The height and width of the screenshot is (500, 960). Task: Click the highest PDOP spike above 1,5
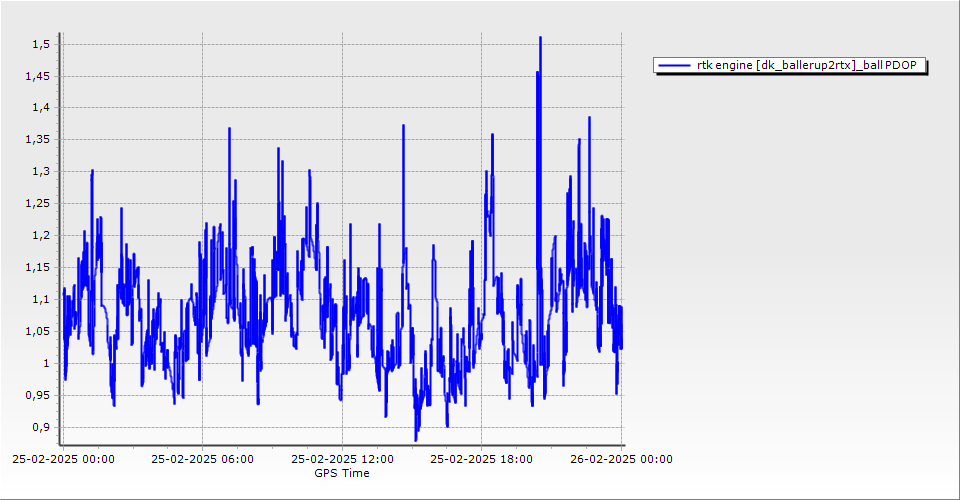[x=540, y=39]
